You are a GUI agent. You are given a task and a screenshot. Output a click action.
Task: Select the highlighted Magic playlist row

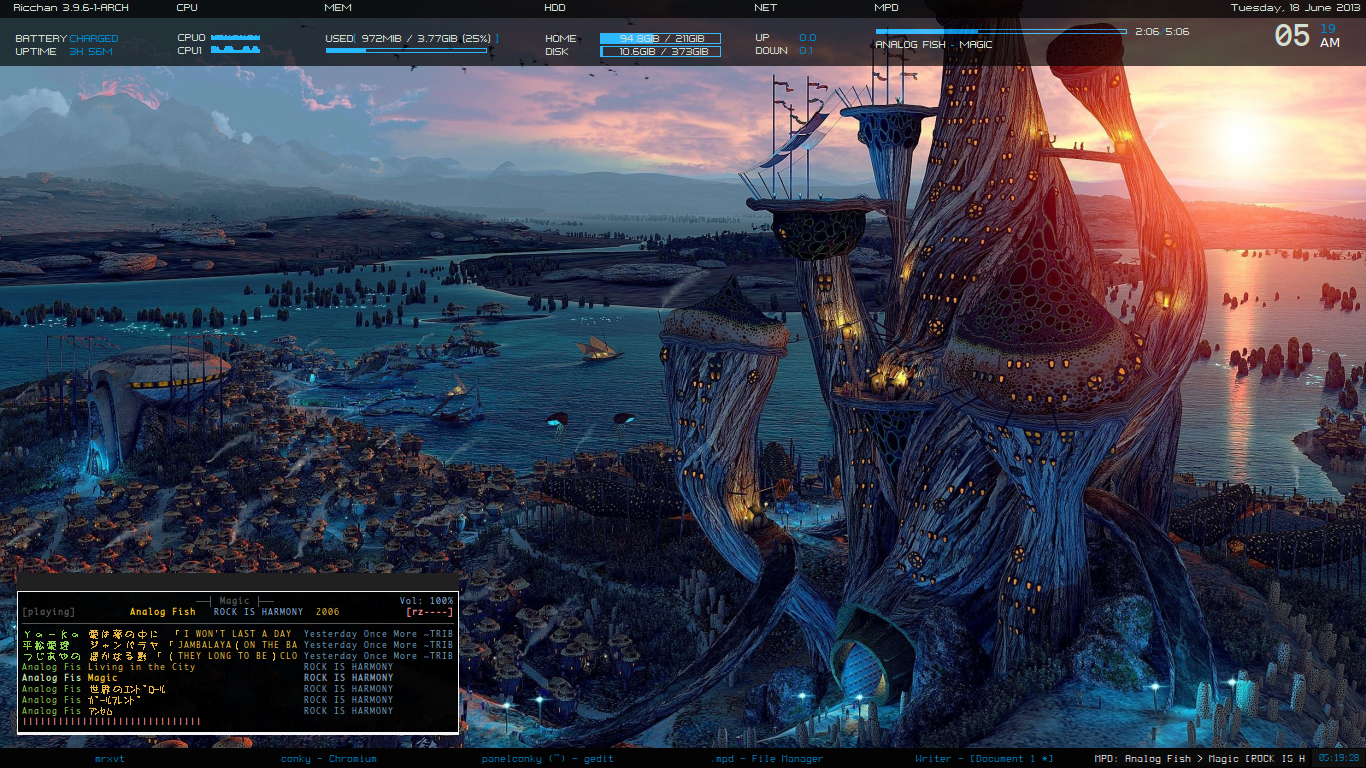[237, 678]
